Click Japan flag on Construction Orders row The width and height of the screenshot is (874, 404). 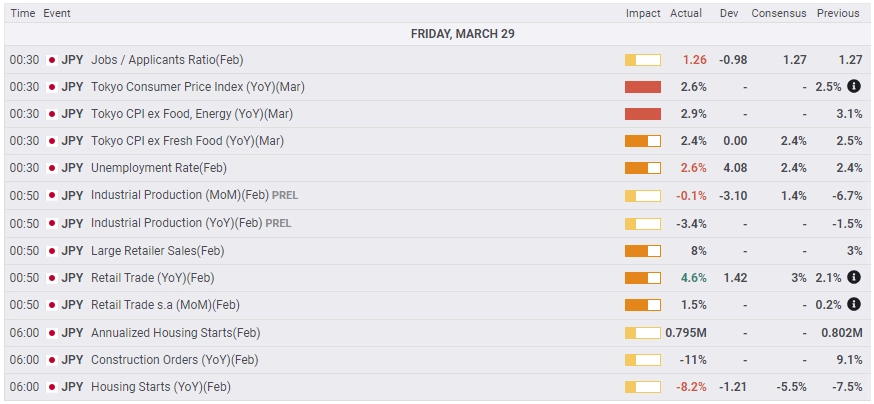click(x=52, y=360)
